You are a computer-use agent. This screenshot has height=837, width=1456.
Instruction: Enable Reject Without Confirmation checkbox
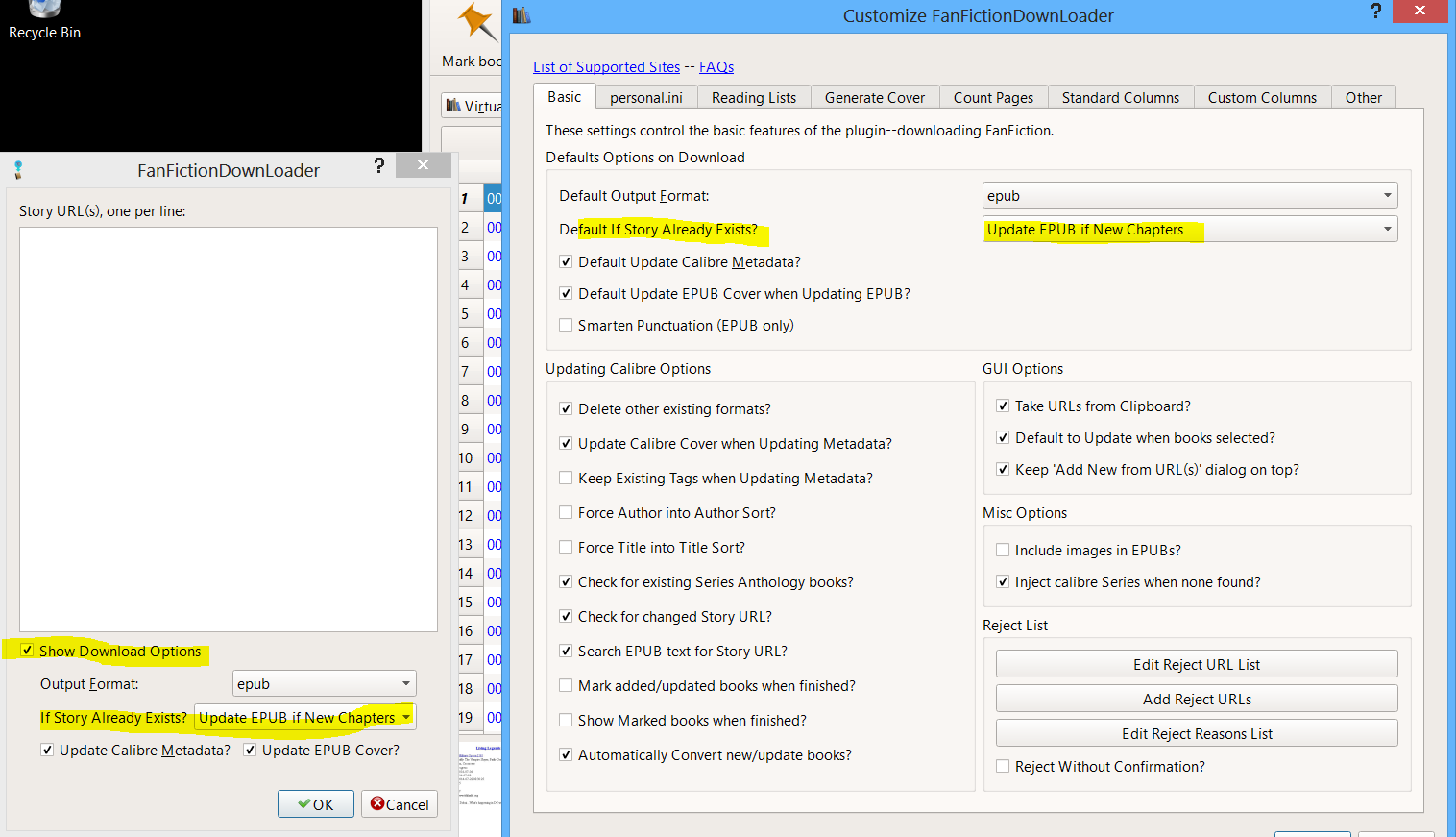pyautogui.click(x=1003, y=766)
